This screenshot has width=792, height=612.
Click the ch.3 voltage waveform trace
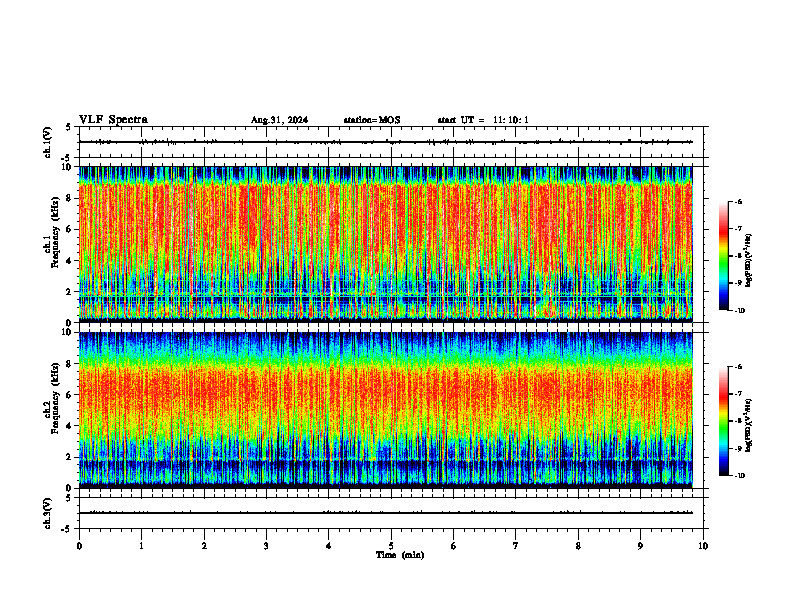[385, 513]
